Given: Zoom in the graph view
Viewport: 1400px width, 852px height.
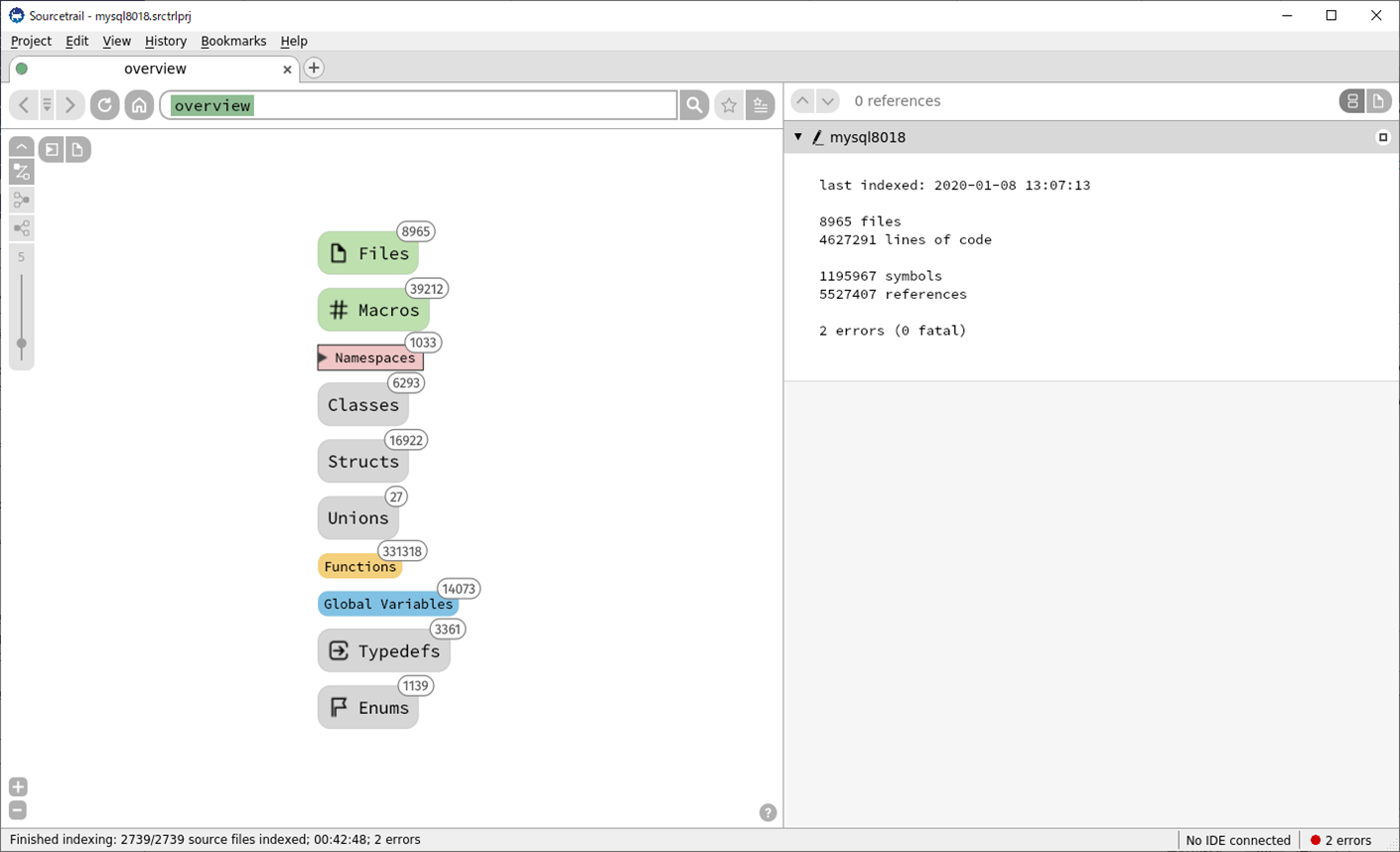Looking at the screenshot, I should pos(18,787).
